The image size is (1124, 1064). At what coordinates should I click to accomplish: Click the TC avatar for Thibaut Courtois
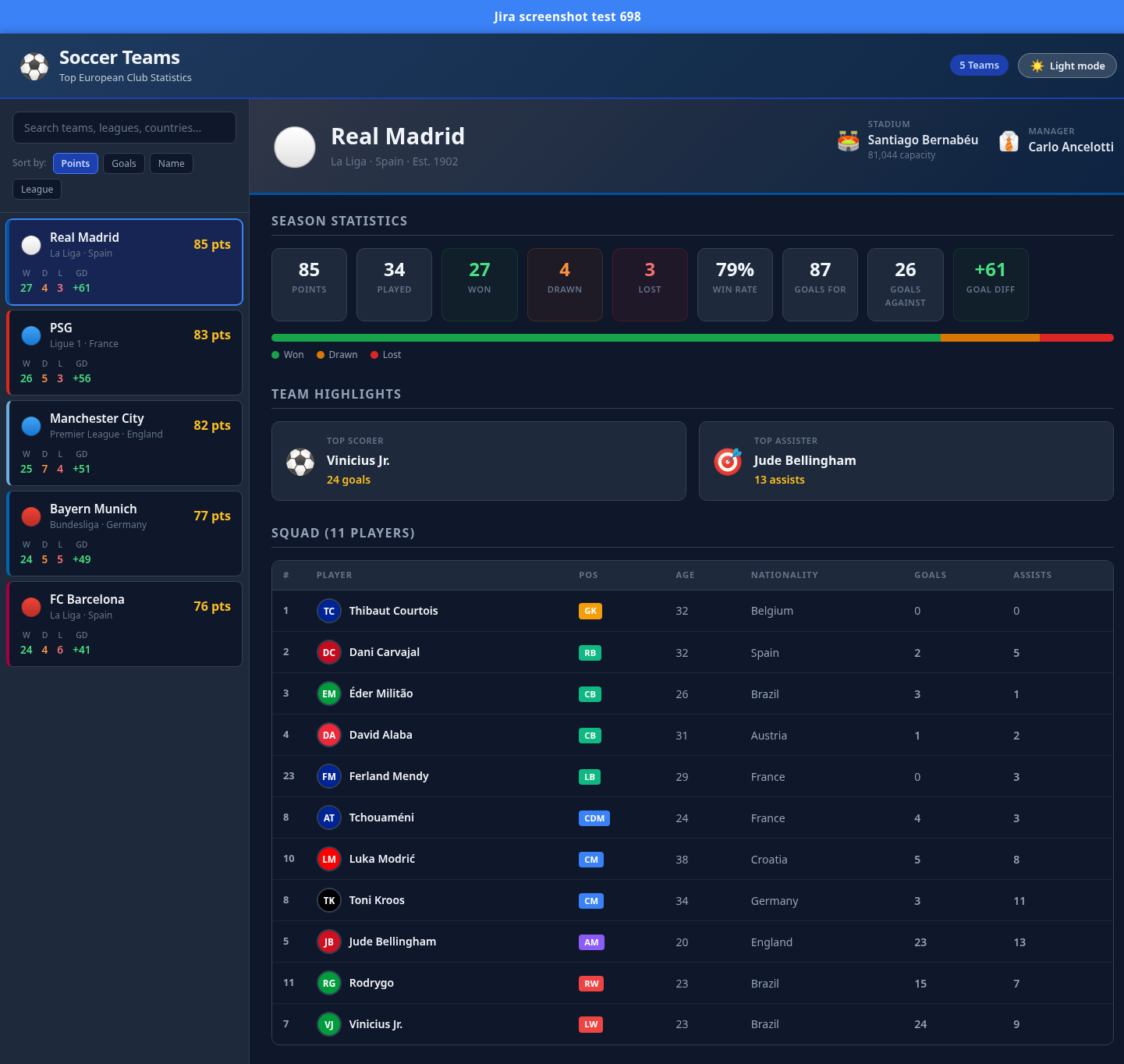[x=329, y=611]
